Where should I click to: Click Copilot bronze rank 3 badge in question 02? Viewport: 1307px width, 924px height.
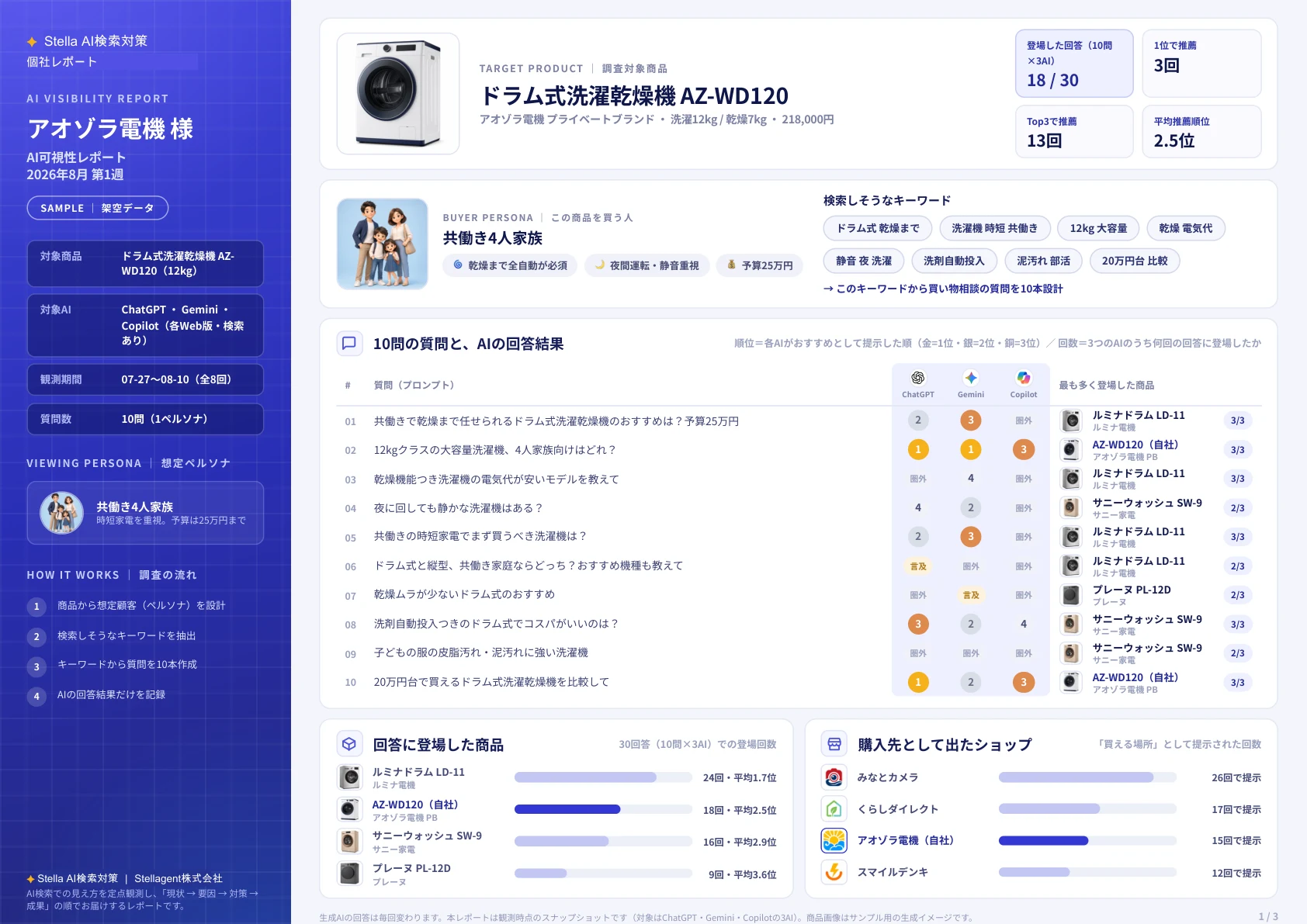[x=1024, y=449]
